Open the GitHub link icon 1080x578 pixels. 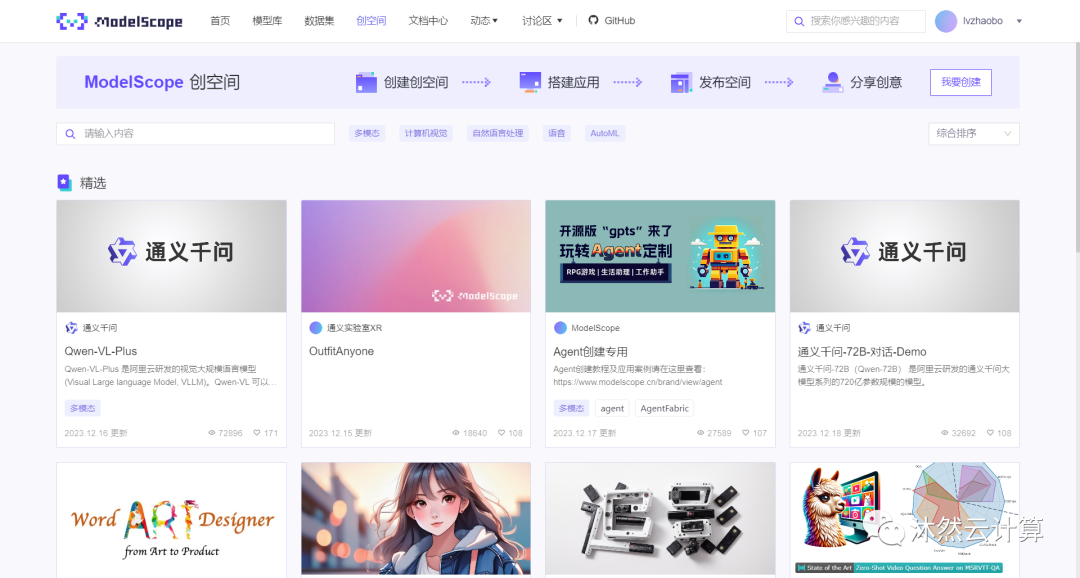(x=593, y=21)
